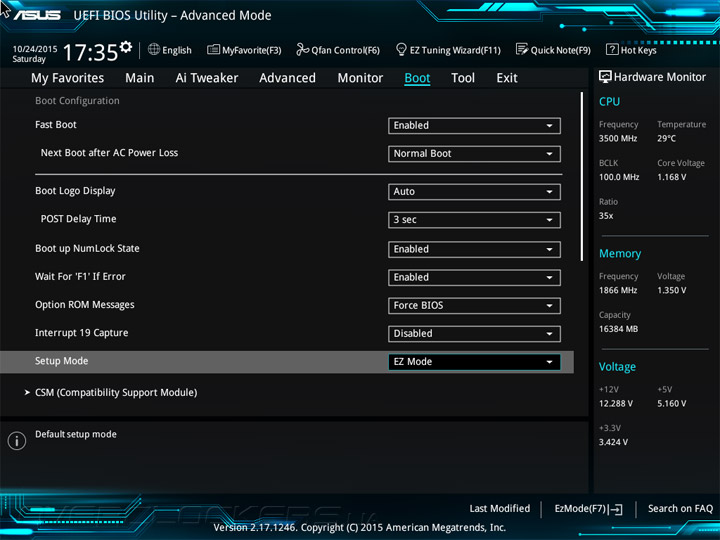The image size is (720, 540).
Task: Open the Interrupt 19 Capture dropdown
Action: pyautogui.click(x=474, y=334)
